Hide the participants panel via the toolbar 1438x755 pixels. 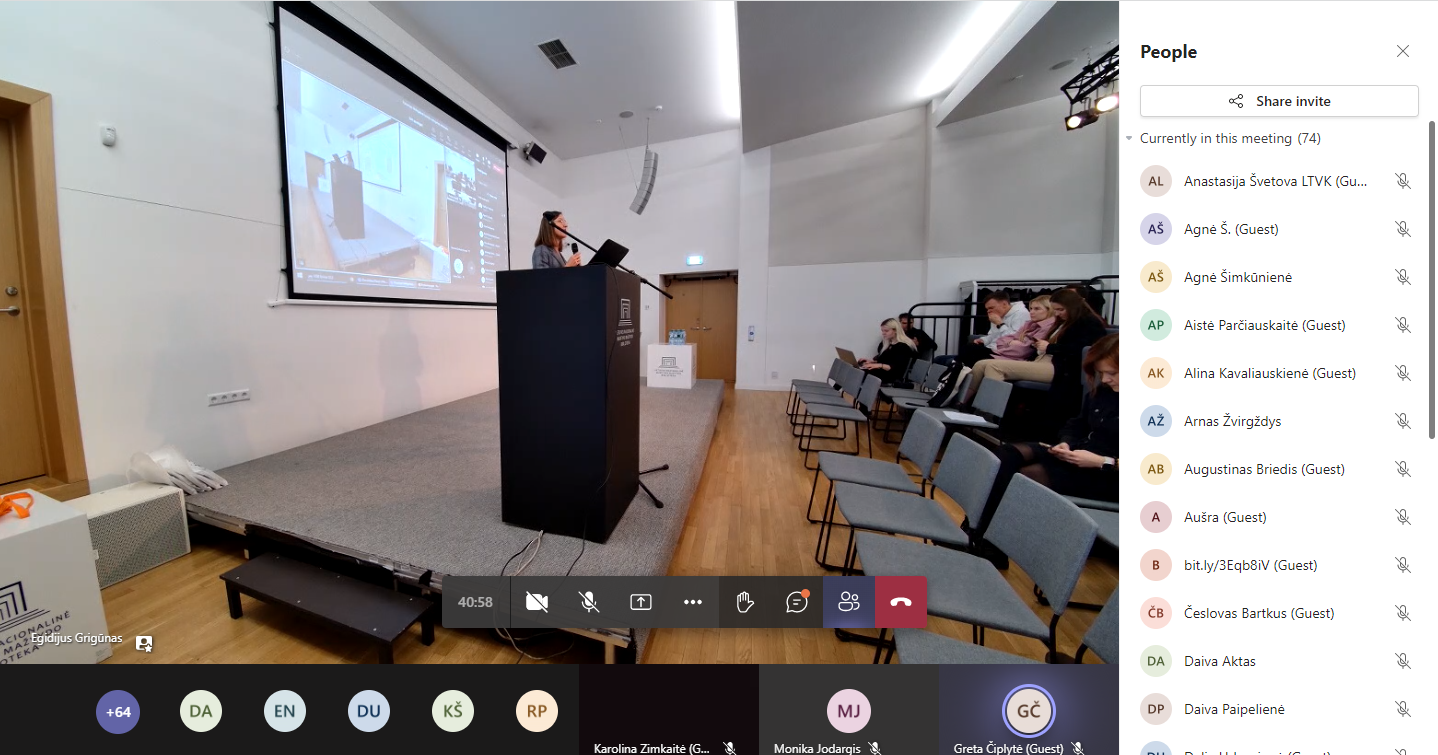pyautogui.click(x=849, y=602)
